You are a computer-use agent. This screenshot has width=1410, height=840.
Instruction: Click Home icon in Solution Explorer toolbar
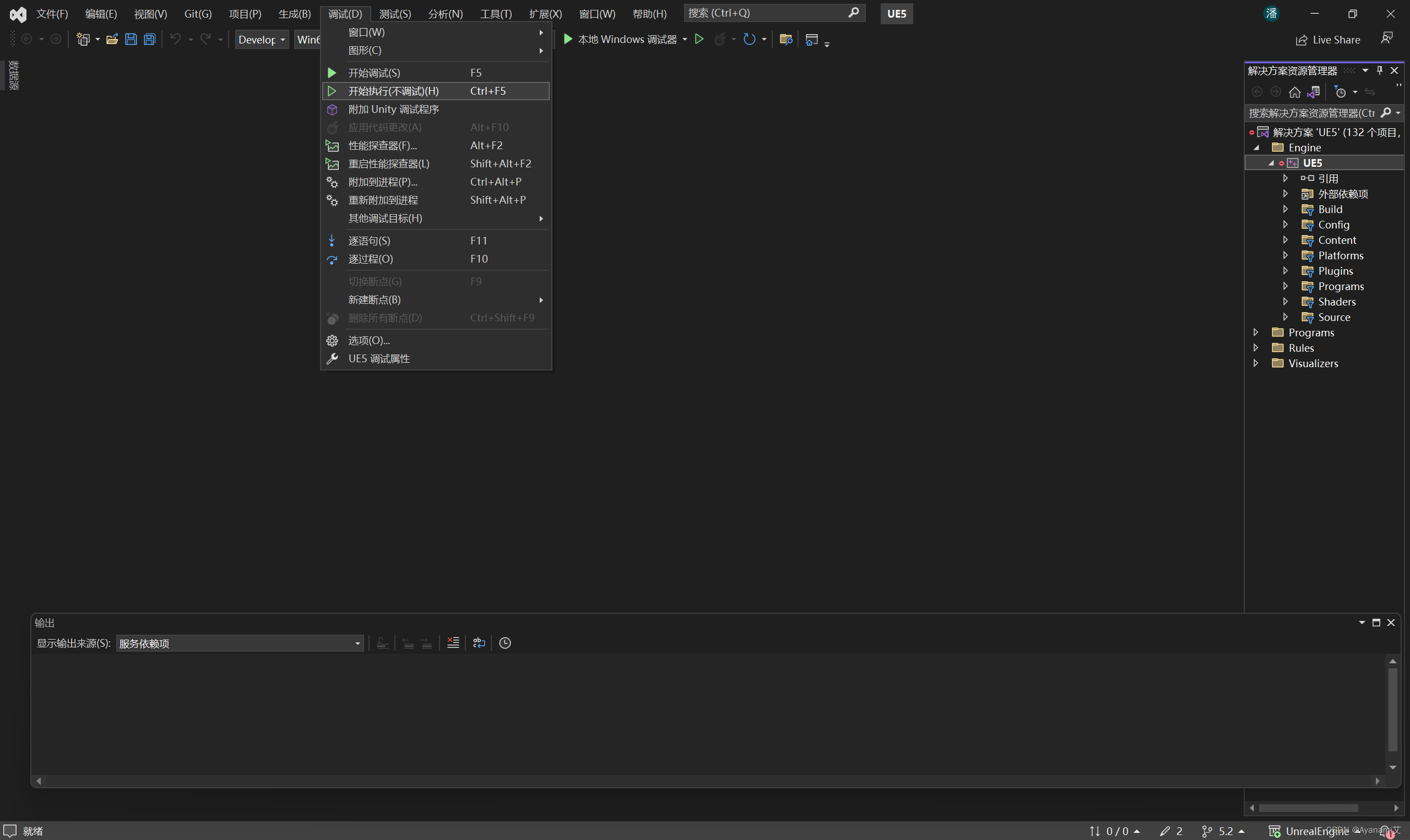pos(1294,92)
